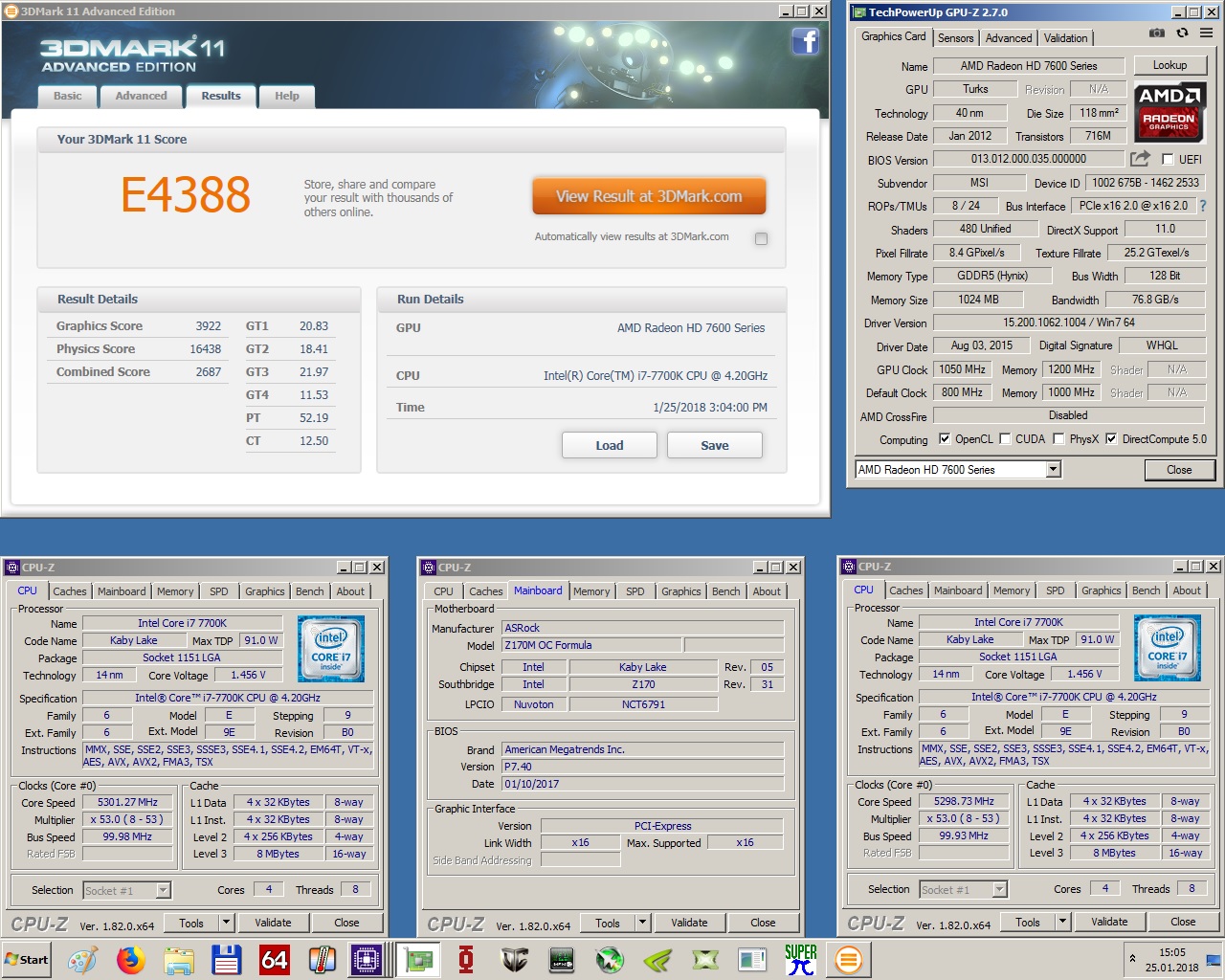The width and height of the screenshot is (1225, 980).
Task: Click the Bus Interface question mark icon
Action: 1203,206
